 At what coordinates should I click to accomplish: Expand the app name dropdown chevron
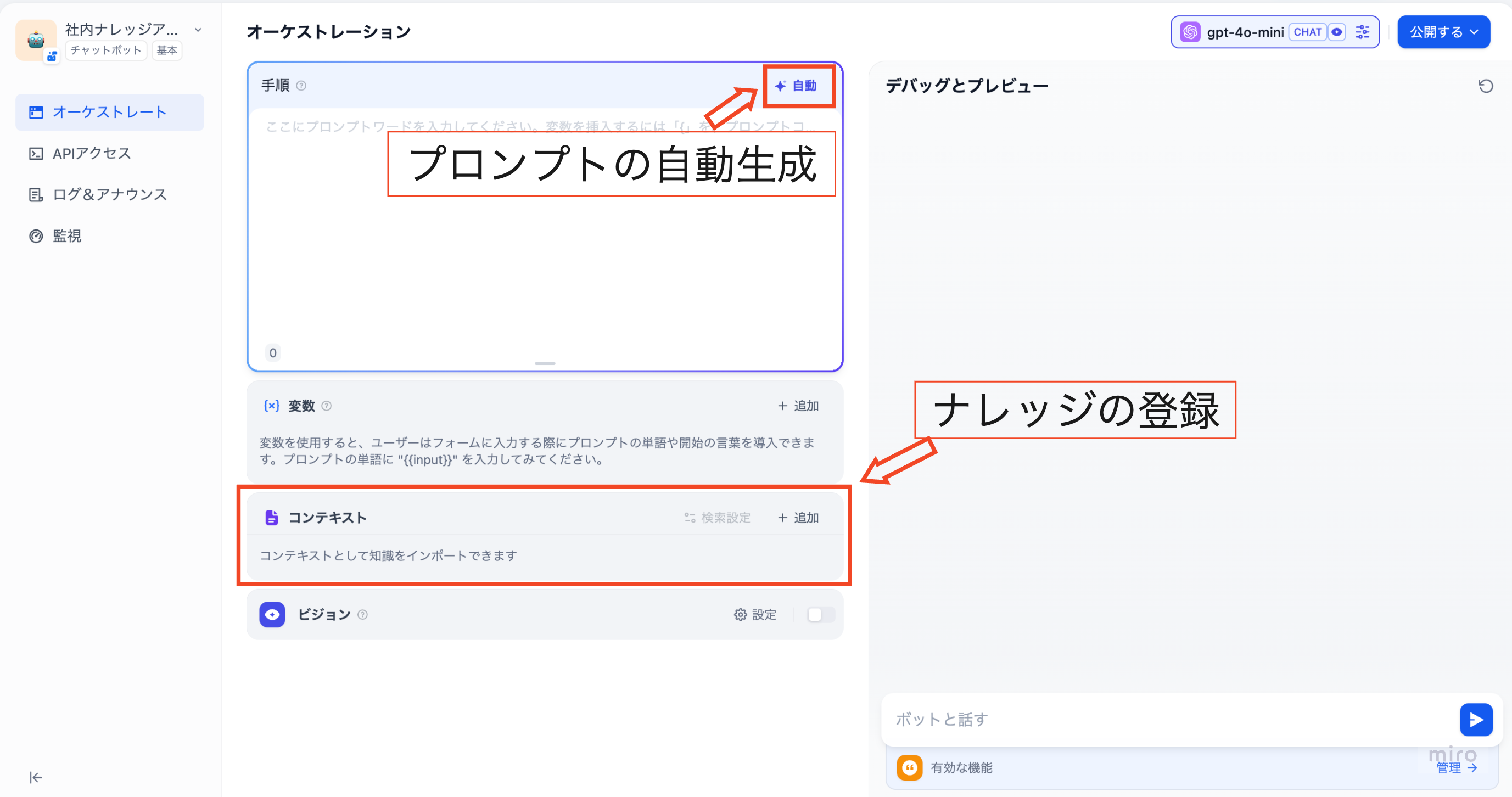tap(198, 29)
